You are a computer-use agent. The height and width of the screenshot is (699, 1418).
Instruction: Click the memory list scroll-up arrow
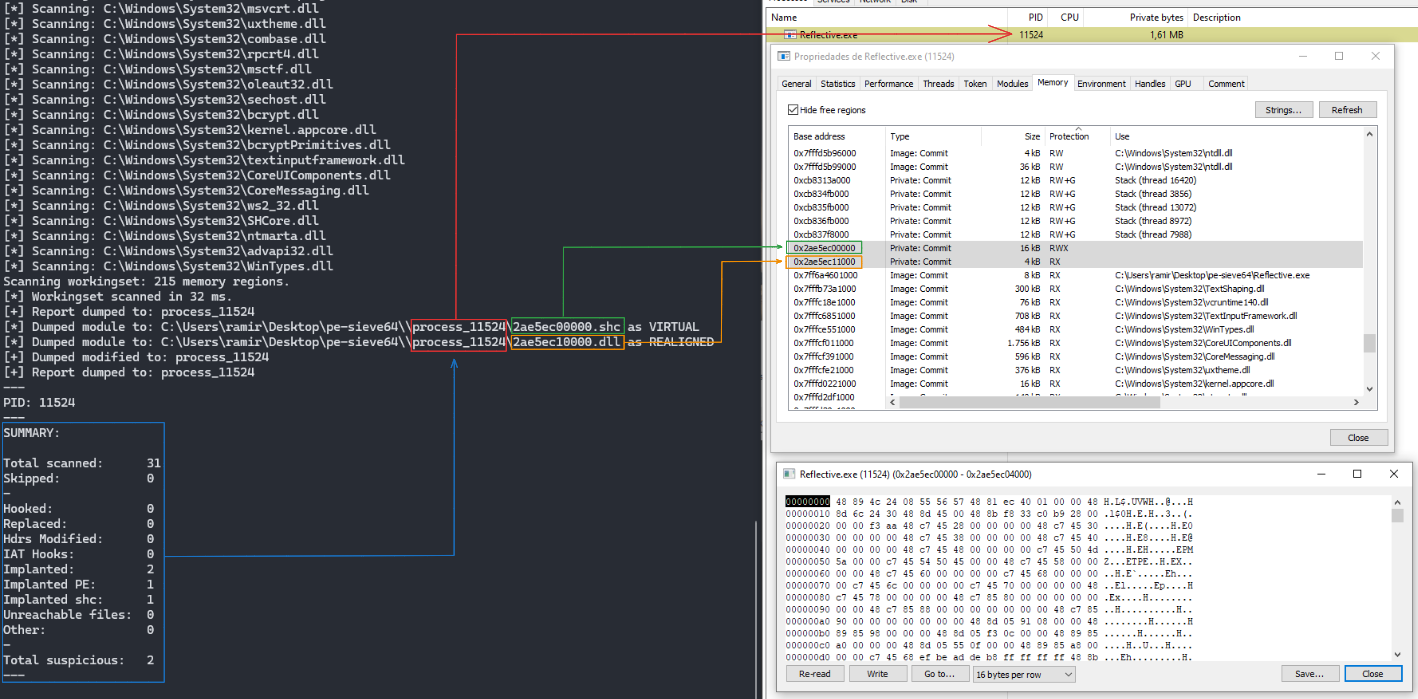[1370, 134]
